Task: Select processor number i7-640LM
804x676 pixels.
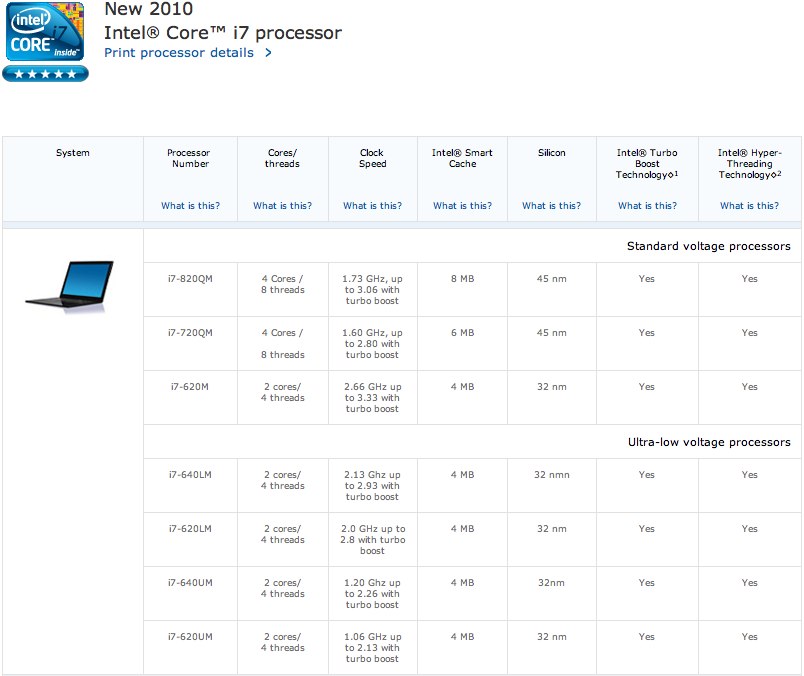Action: 190,475
